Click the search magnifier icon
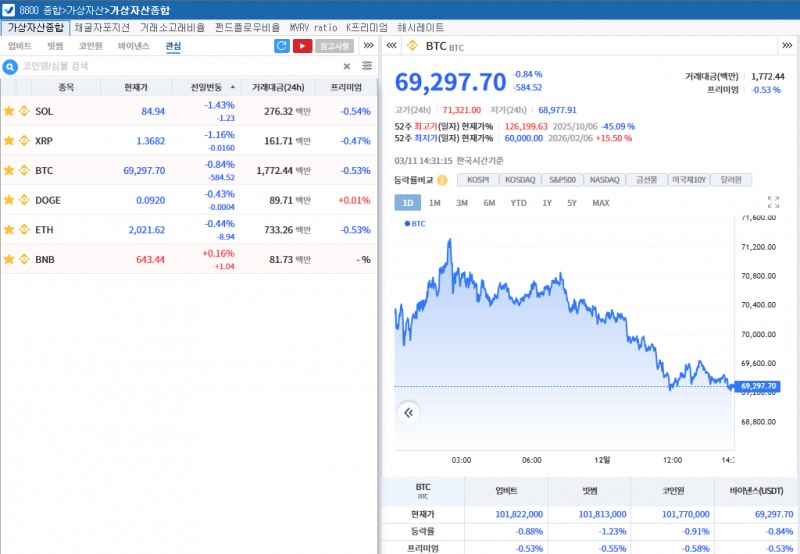The height and width of the screenshot is (554, 800). pos(11,66)
